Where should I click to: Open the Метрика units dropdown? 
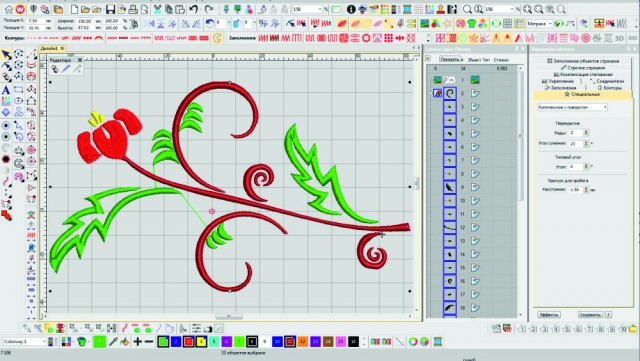(x=539, y=24)
